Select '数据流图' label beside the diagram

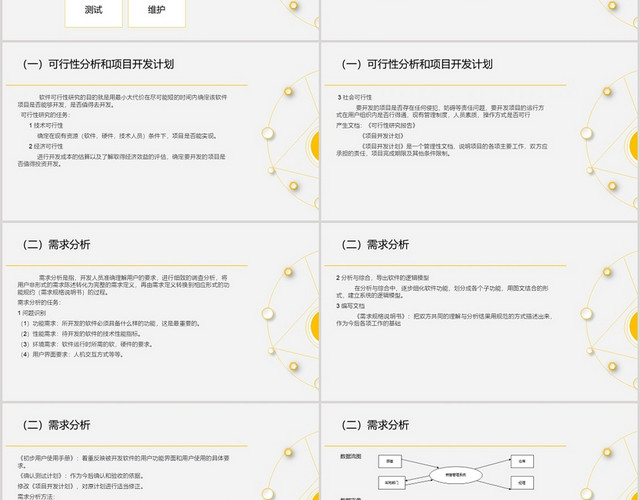(x=351, y=456)
